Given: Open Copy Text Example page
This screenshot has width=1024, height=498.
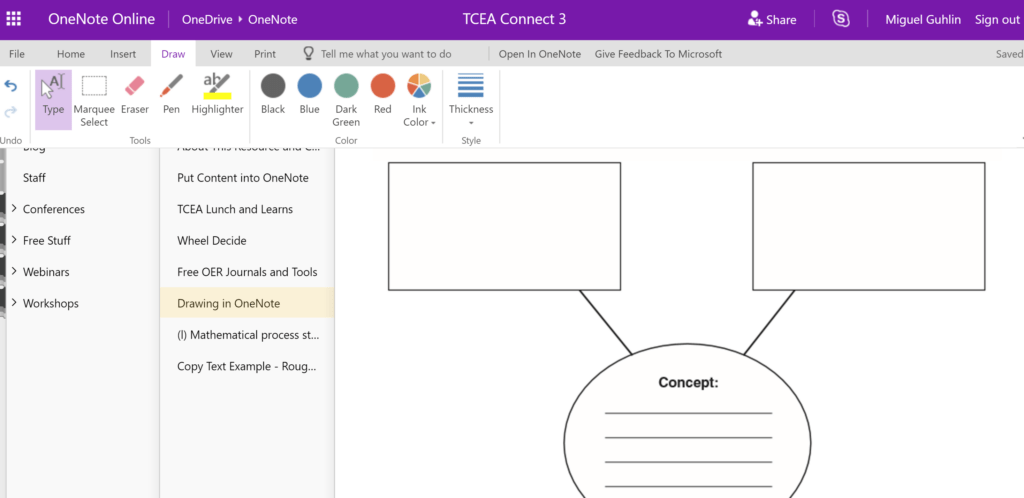Looking at the screenshot, I should pyautogui.click(x=247, y=366).
